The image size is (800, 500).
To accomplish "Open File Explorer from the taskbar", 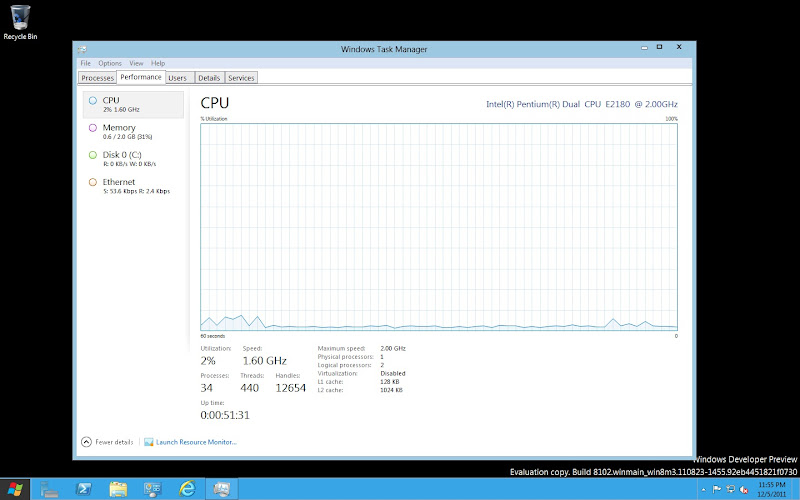I will [x=118, y=489].
